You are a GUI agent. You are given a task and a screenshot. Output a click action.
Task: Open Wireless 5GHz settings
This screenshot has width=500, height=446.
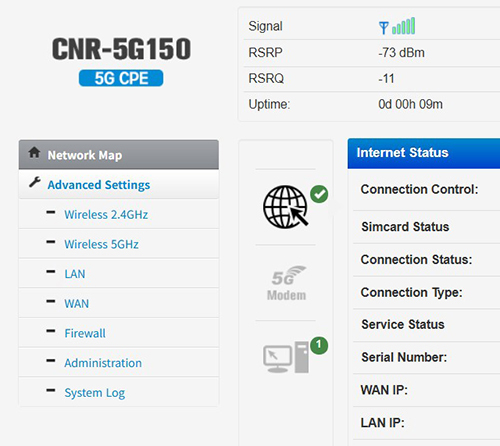pyautogui.click(x=101, y=244)
